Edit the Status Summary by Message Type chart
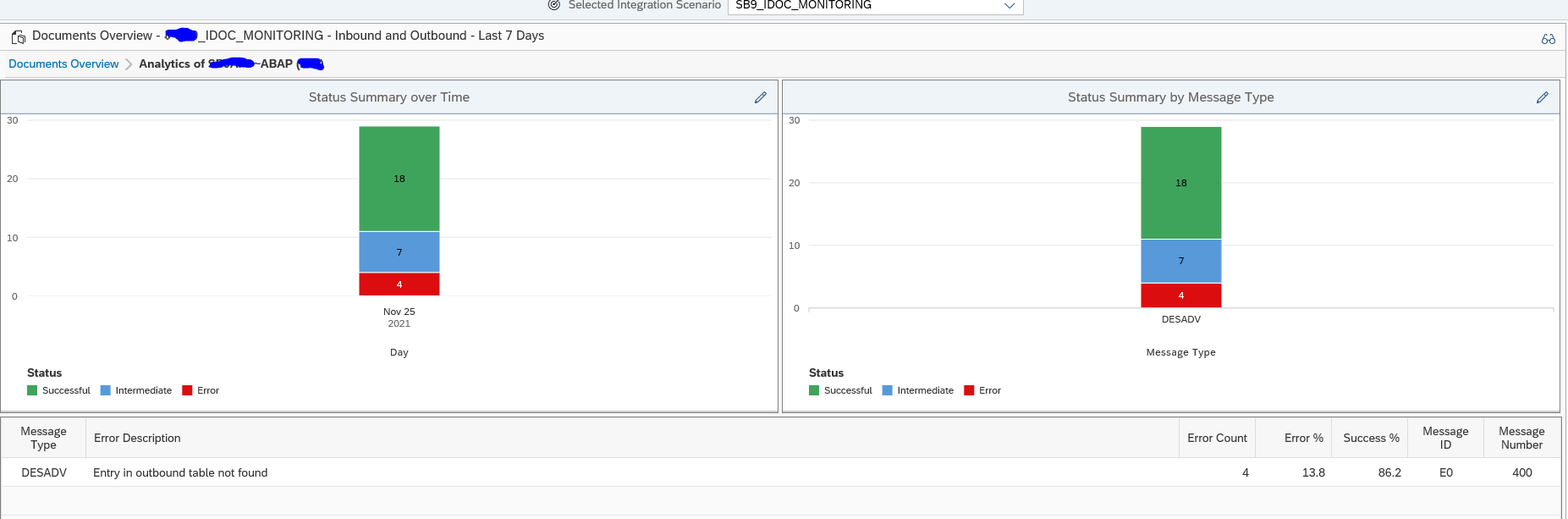This screenshot has width=1568, height=519. point(1543,97)
